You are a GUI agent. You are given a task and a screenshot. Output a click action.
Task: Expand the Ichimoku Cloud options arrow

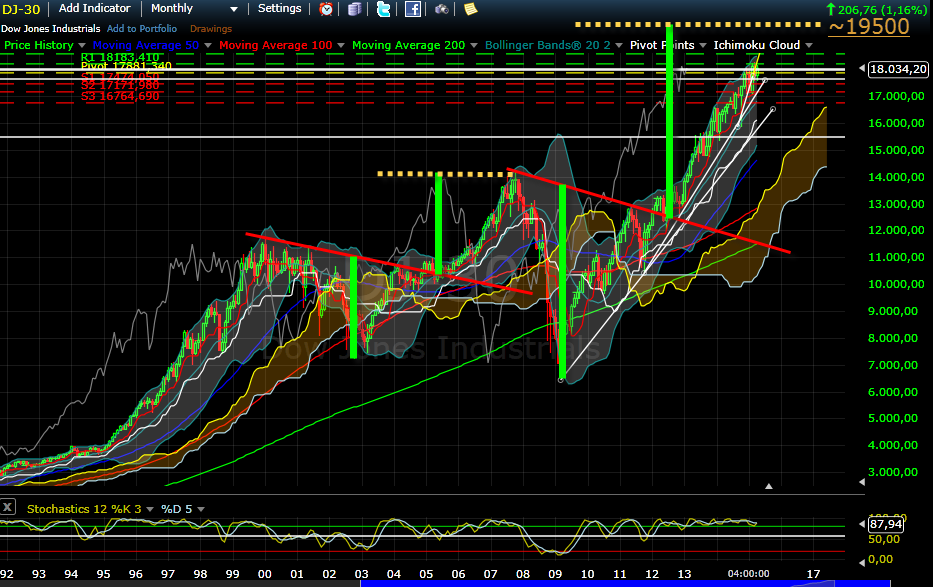pos(809,45)
